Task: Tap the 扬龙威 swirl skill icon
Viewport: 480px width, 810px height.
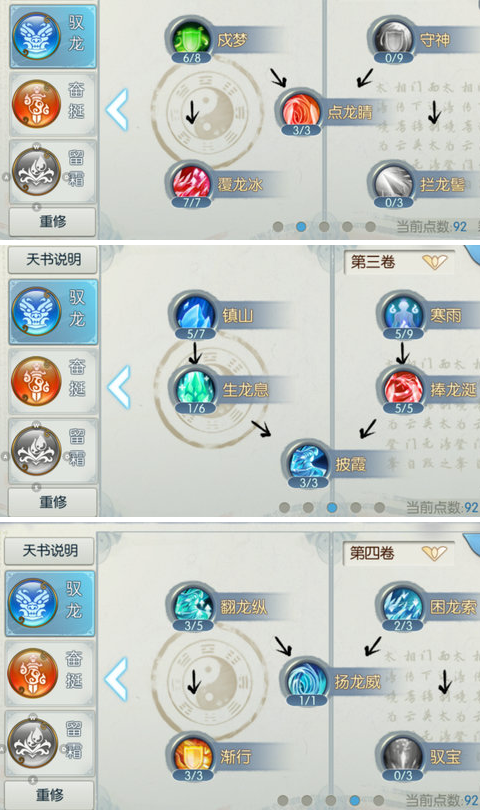Action: point(307,682)
